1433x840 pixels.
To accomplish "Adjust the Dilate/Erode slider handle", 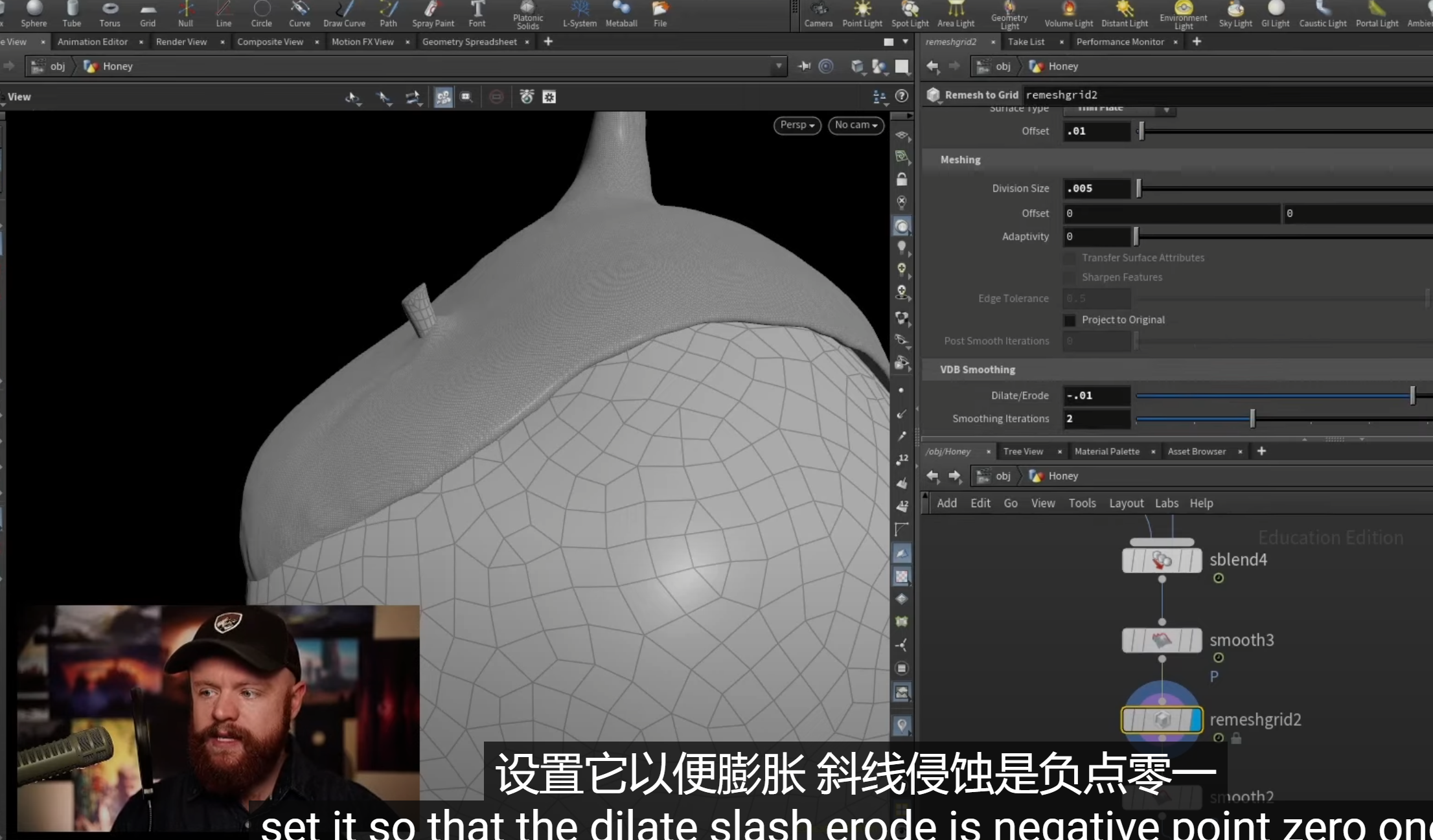I will tap(1412, 395).
